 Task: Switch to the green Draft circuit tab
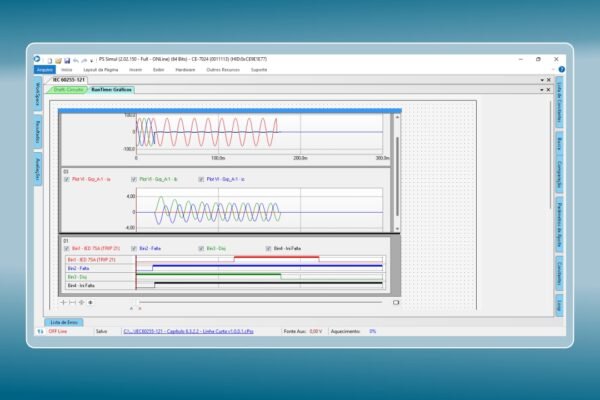pos(68,90)
